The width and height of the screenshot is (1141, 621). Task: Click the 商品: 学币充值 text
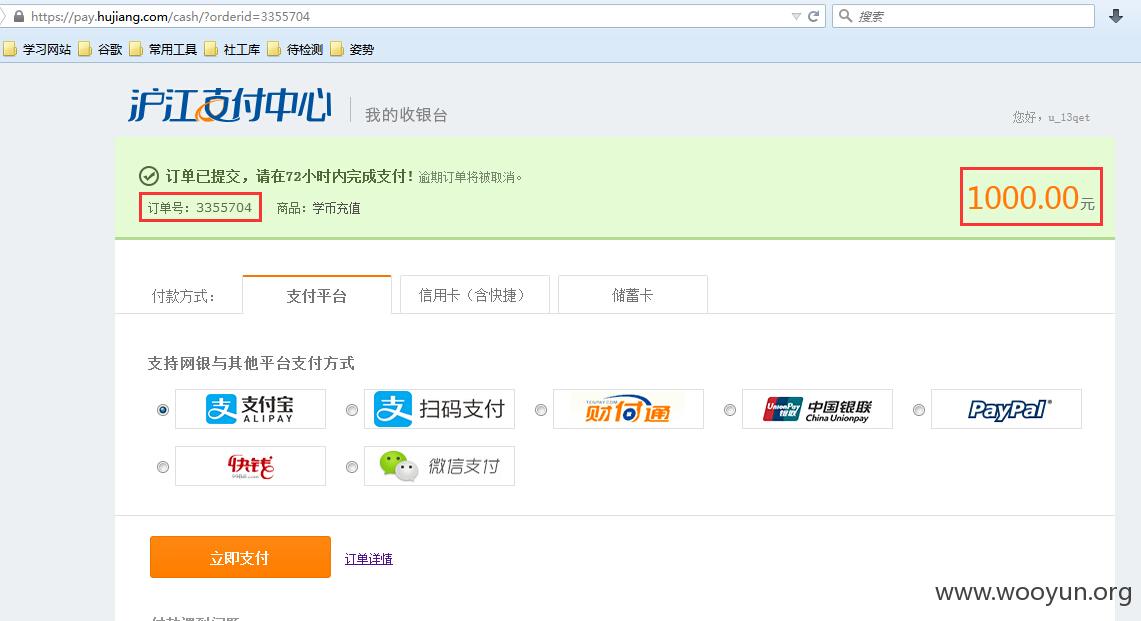[319, 208]
